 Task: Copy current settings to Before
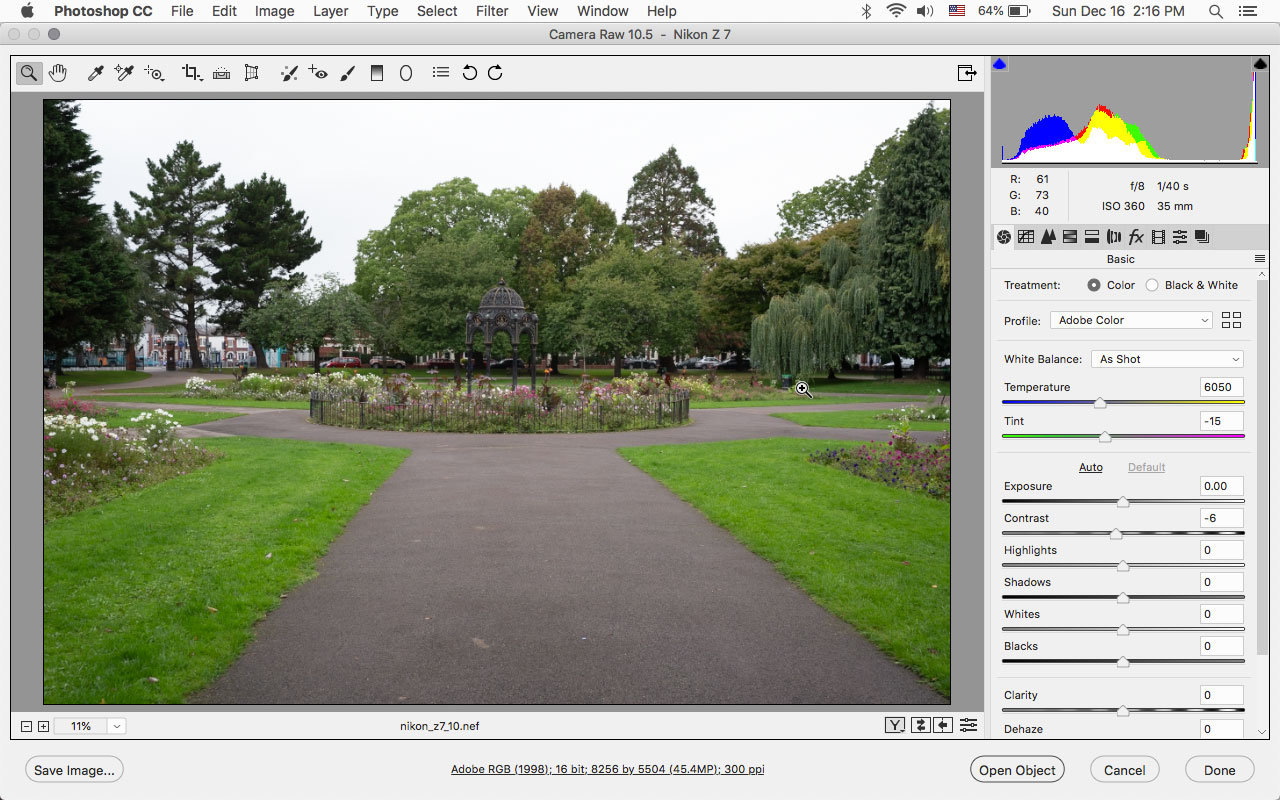(x=943, y=726)
